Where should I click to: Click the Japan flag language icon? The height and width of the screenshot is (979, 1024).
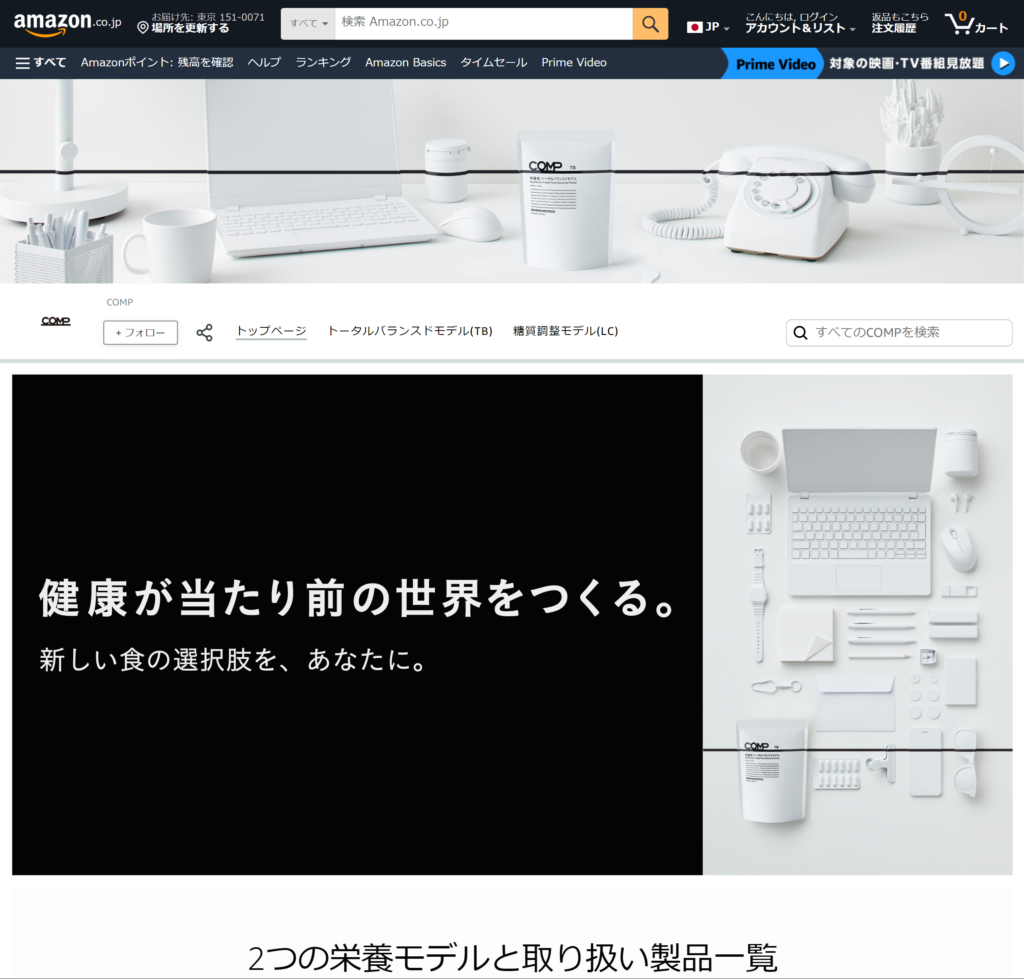coord(694,27)
